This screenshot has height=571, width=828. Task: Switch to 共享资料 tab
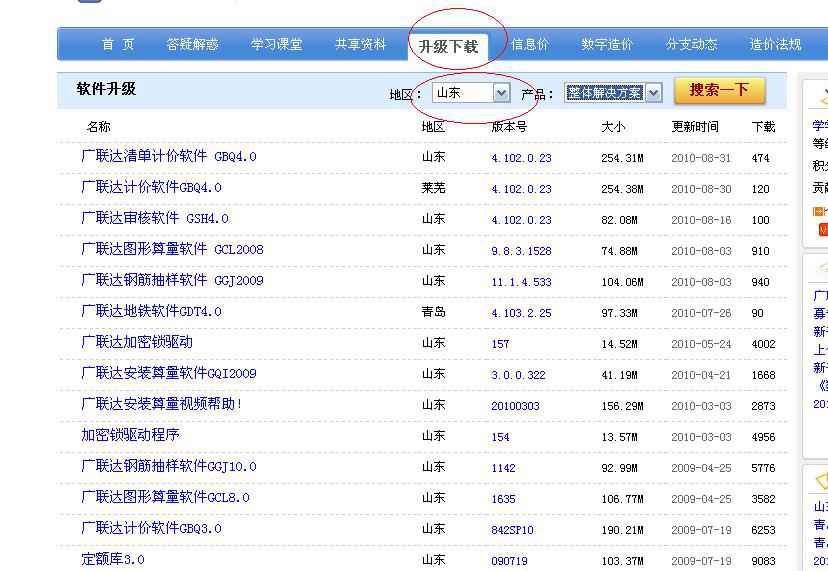click(x=361, y=44)
